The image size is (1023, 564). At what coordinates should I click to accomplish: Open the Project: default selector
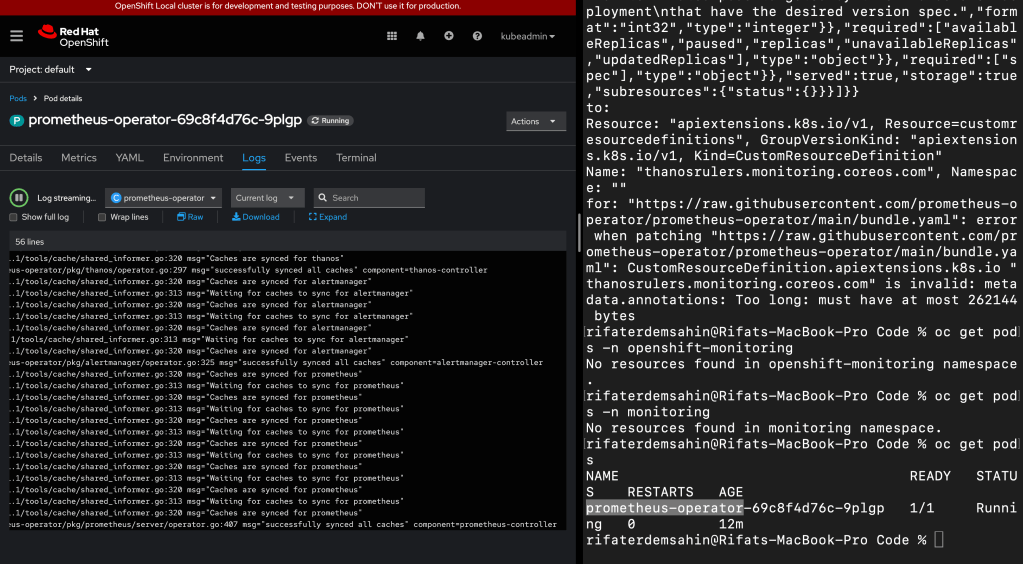[x=50, y=69]
